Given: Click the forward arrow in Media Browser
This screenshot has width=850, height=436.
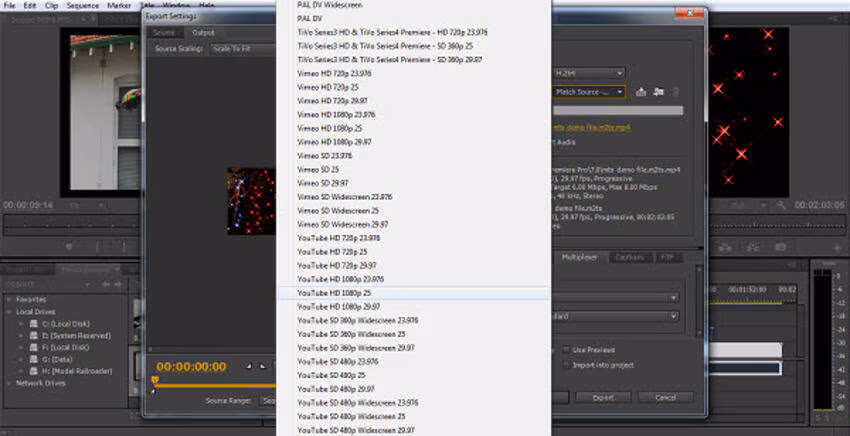Looking at the screenshot, I should (117, 284).
